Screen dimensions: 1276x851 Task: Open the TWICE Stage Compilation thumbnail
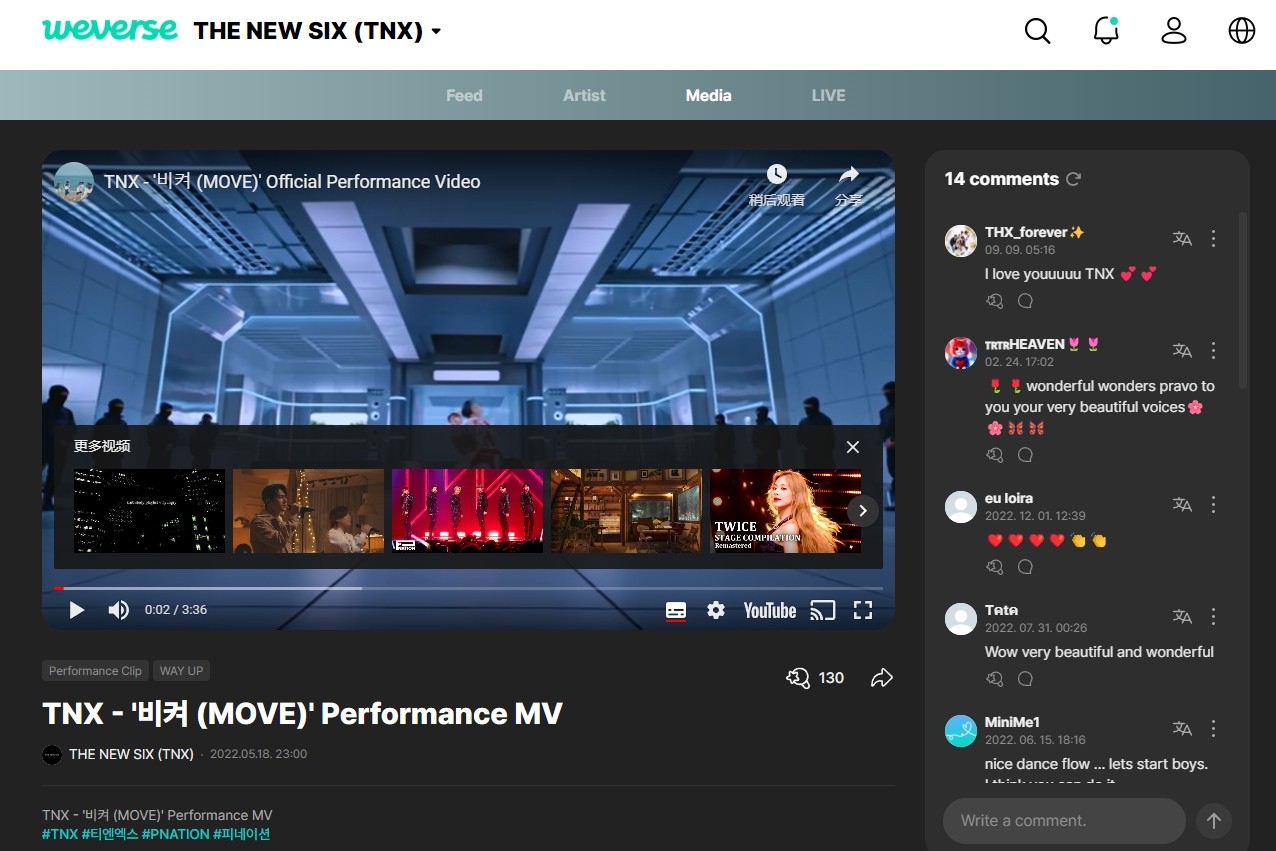(786, 511)
